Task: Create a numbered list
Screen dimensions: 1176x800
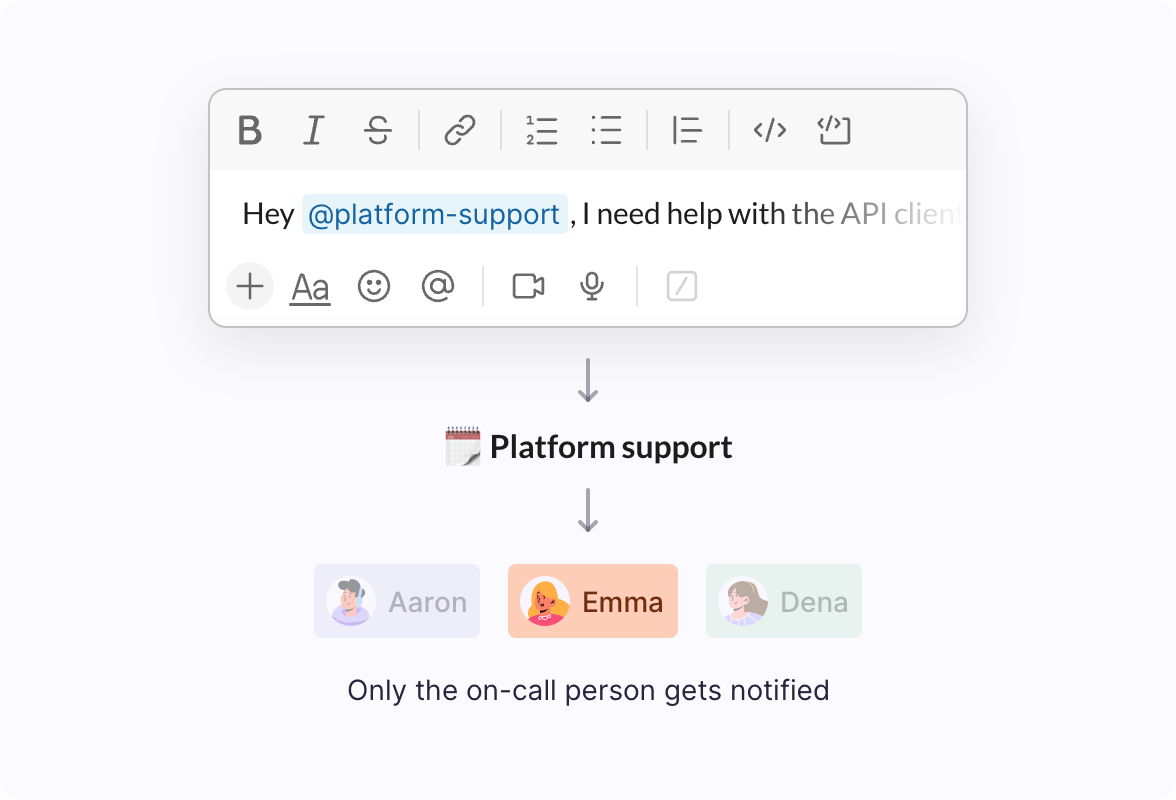Action: point(541,130)
